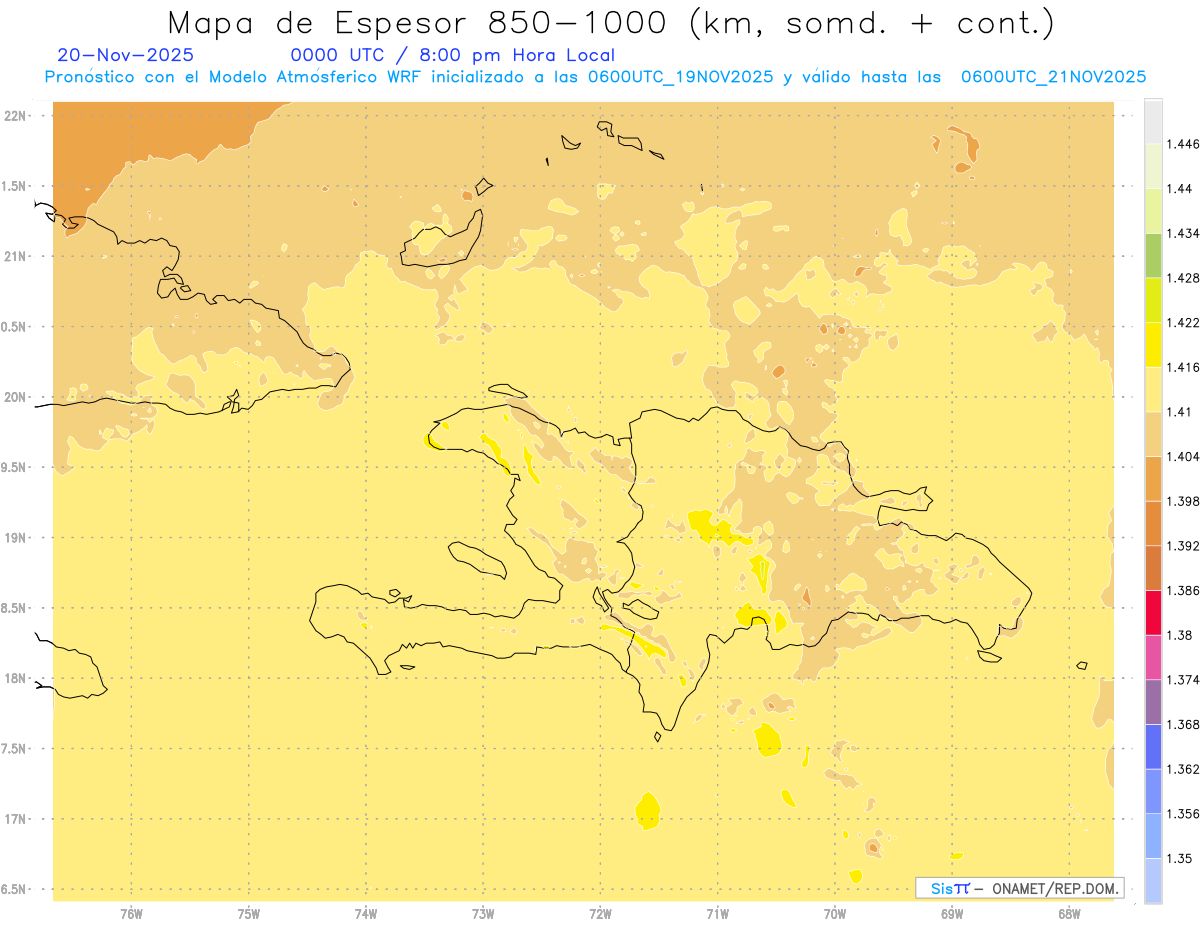Click the green colorbar swatch below 1.434

point(1152,255)
